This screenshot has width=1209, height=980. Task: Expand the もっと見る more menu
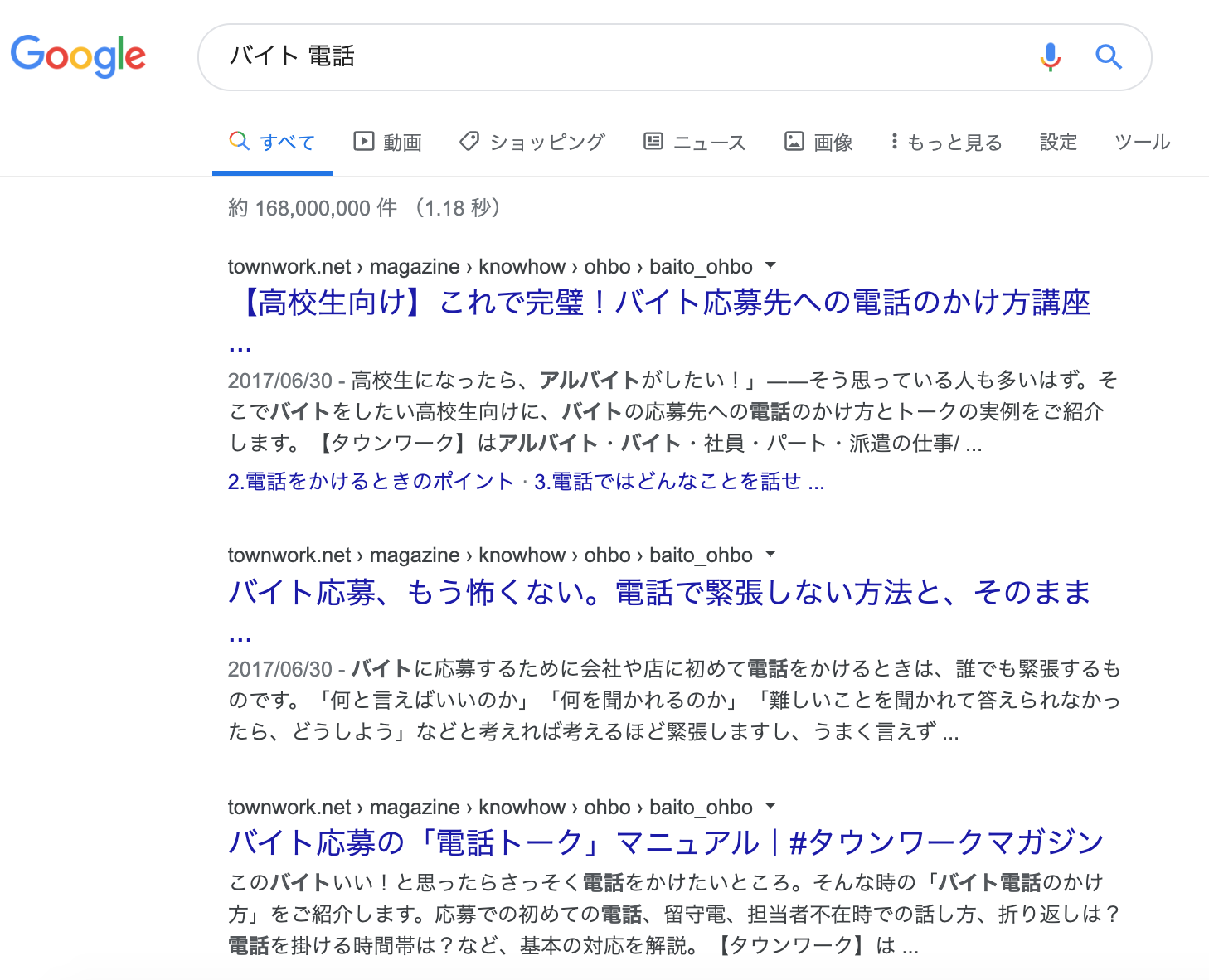[x=946, y=142]
